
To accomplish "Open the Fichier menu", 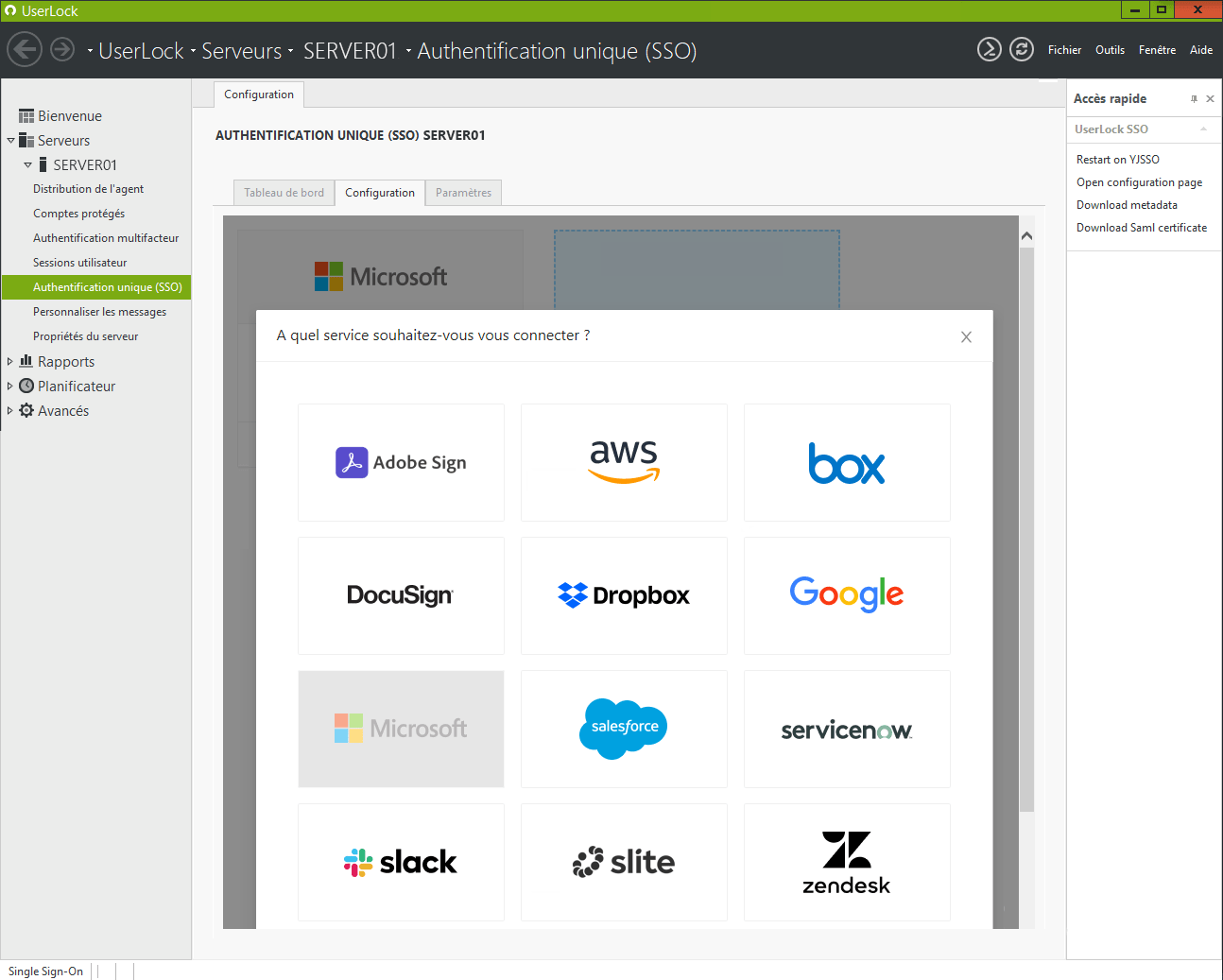I will [x=1064, y=50].
